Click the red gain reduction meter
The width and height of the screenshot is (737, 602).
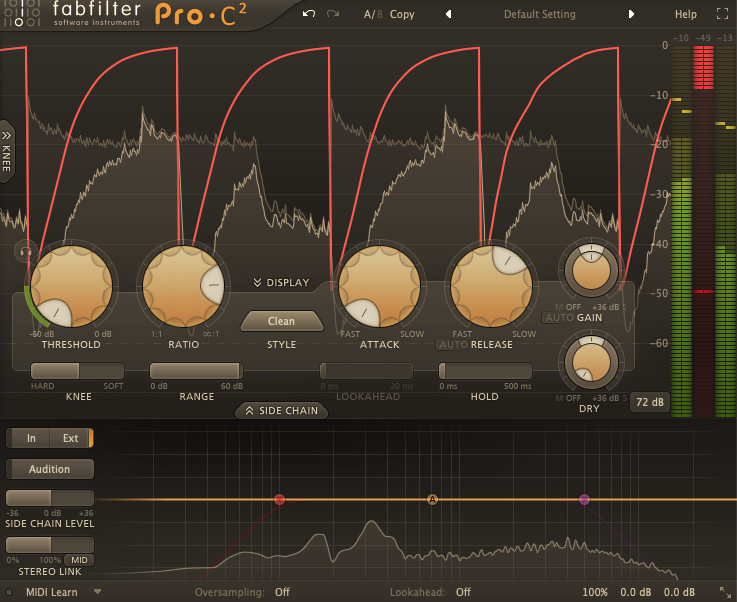pos(703,231)
